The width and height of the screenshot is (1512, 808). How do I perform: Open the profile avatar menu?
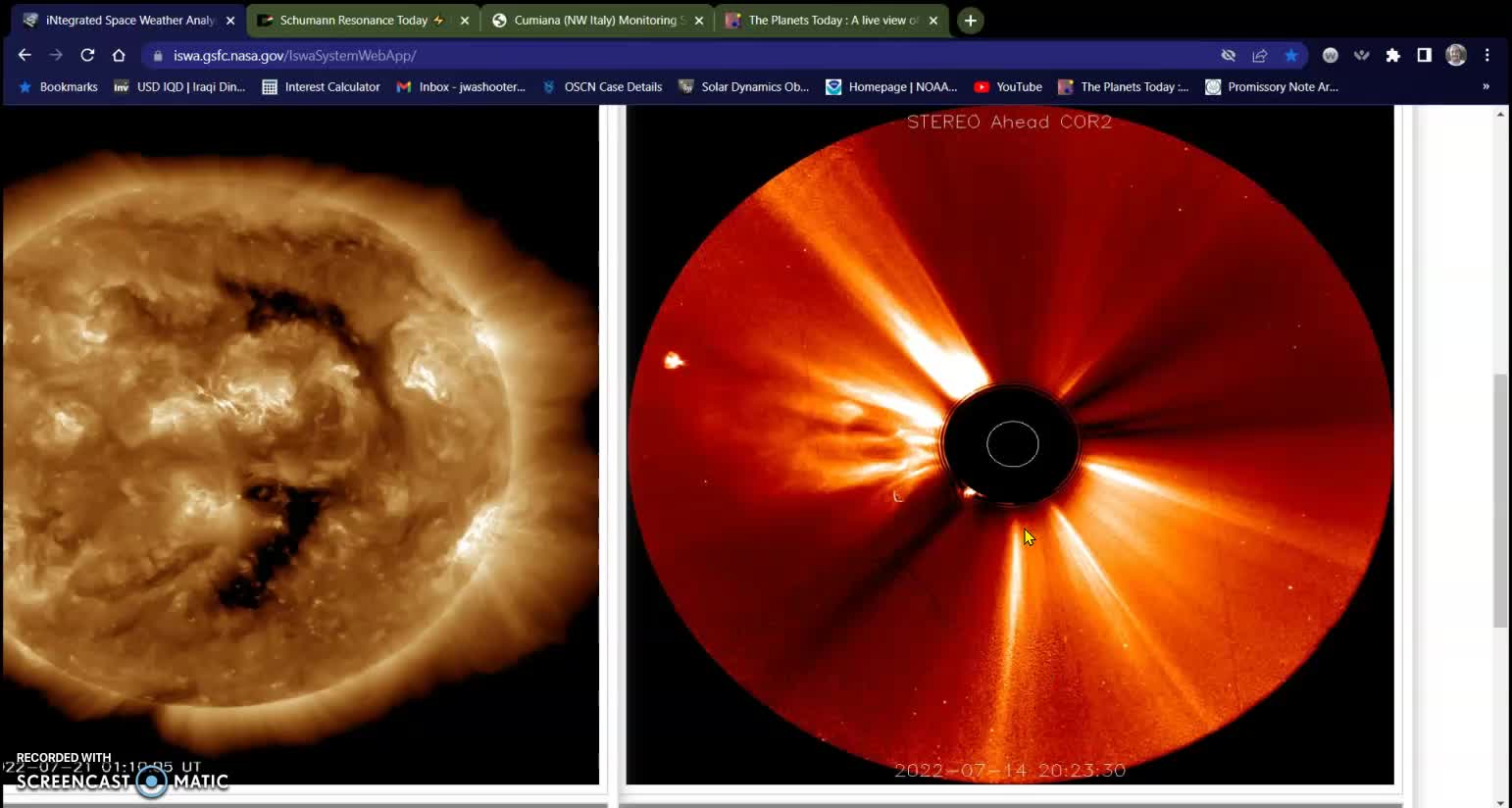(1456, 56)
